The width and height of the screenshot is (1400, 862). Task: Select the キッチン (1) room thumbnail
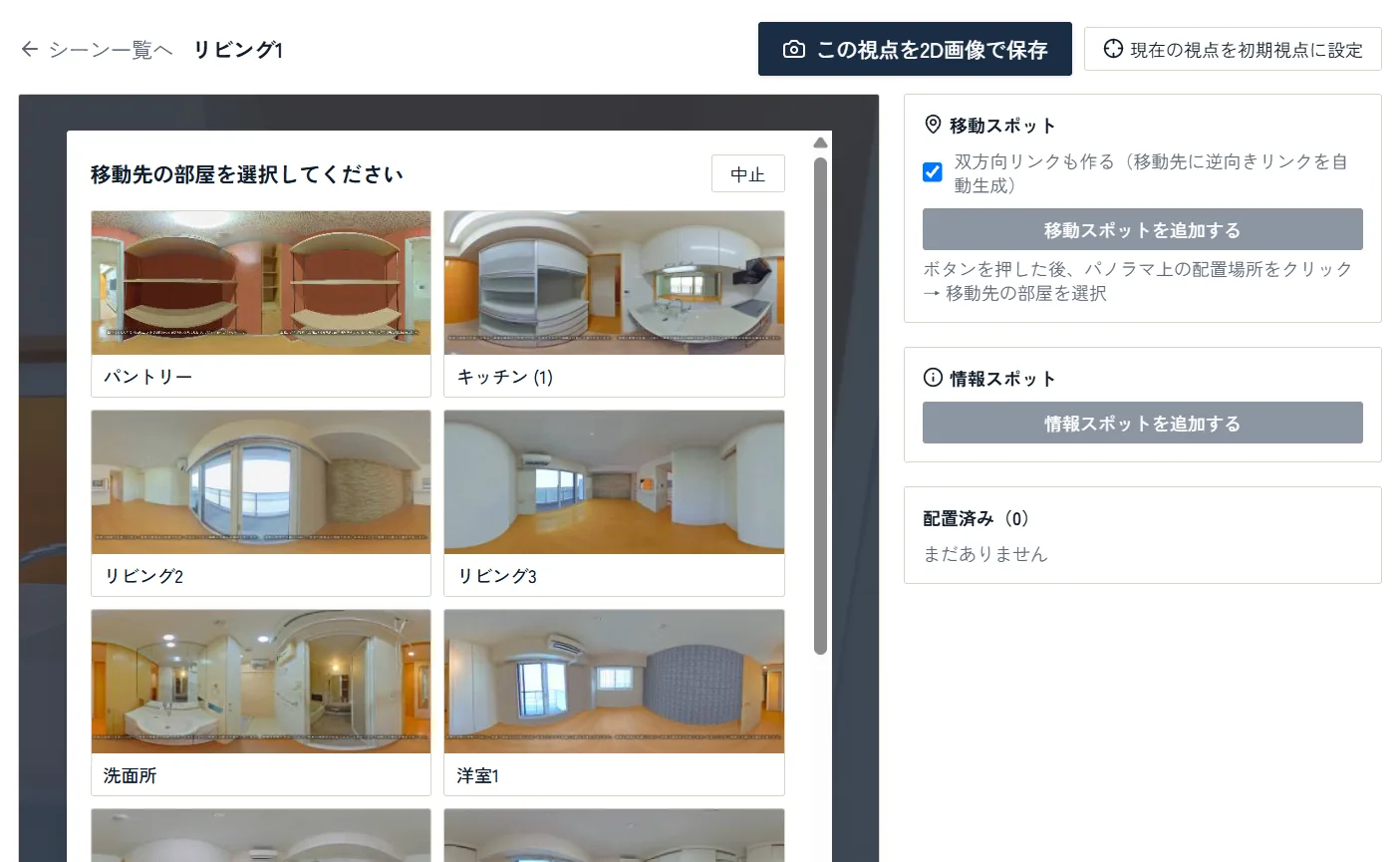tap(614, 283)
